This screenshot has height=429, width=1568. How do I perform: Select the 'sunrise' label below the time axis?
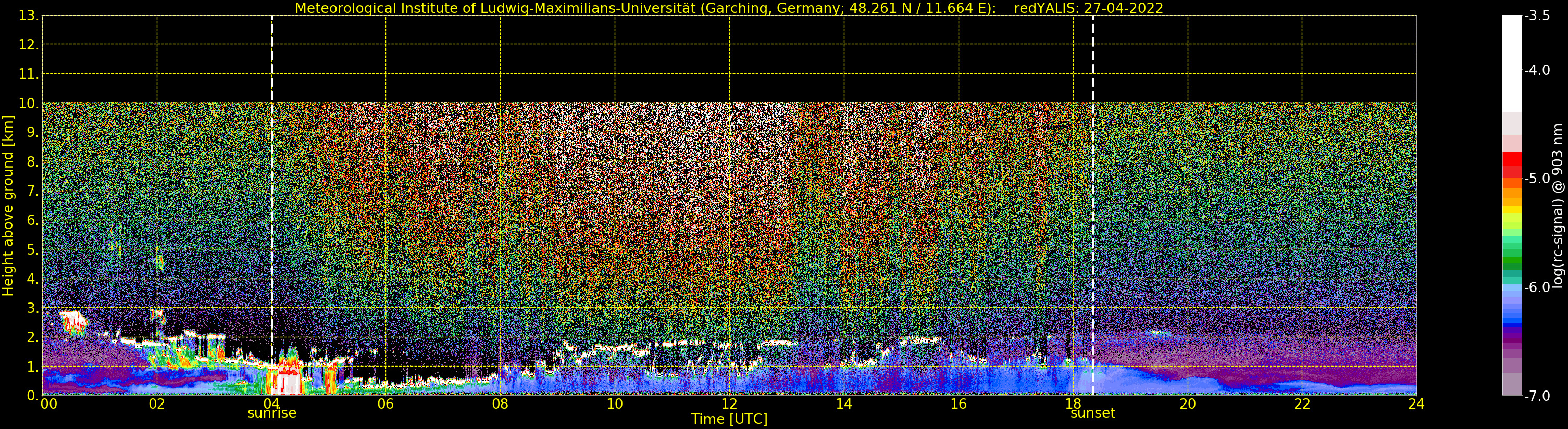271,413
